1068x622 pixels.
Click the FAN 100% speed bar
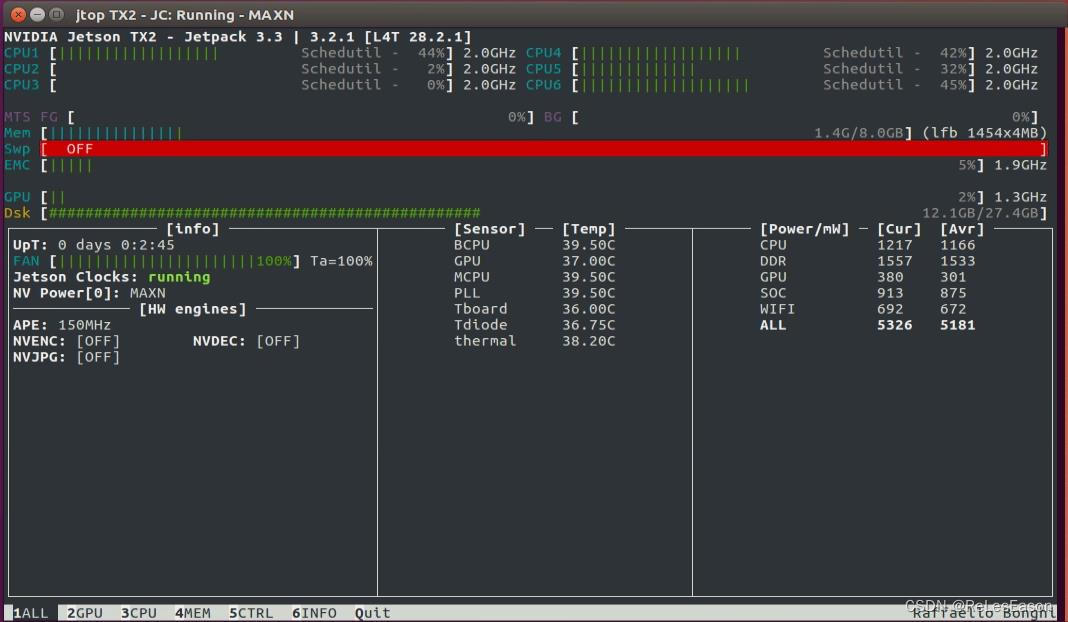(x=175, y=261)
